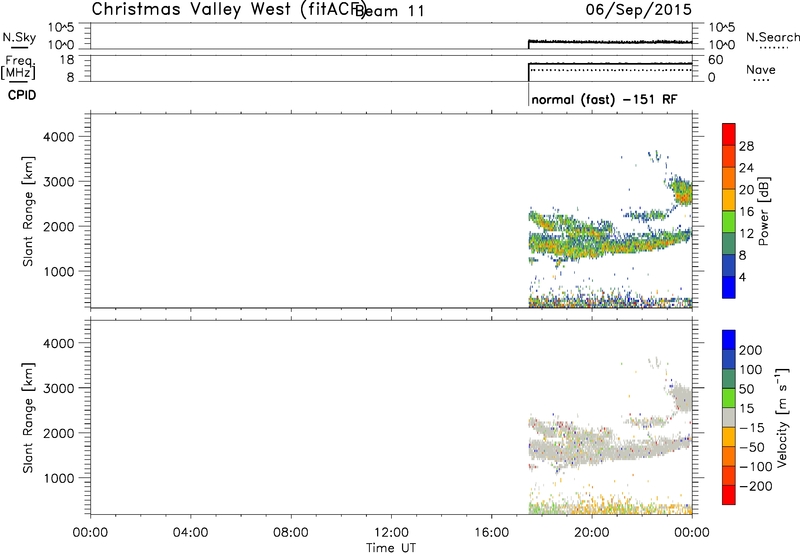This screenshot has height=554, width=800.
Task: Click the 'Beam 11' label
Action: point(389,11)
